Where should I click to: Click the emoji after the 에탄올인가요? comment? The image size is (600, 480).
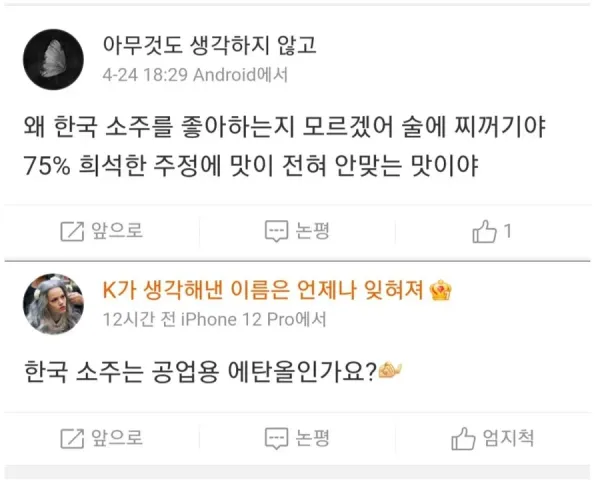coord(390,371)
